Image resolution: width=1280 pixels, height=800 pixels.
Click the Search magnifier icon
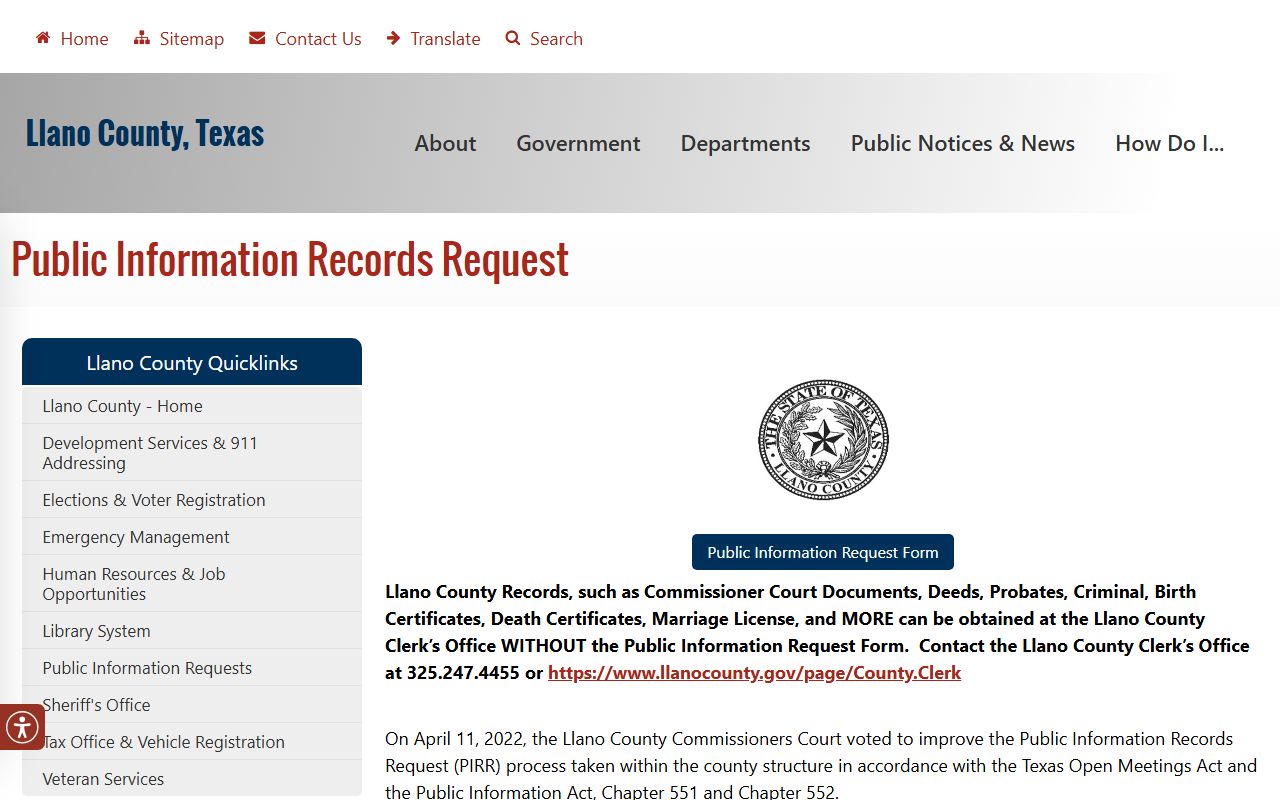[x=513, y=38]
